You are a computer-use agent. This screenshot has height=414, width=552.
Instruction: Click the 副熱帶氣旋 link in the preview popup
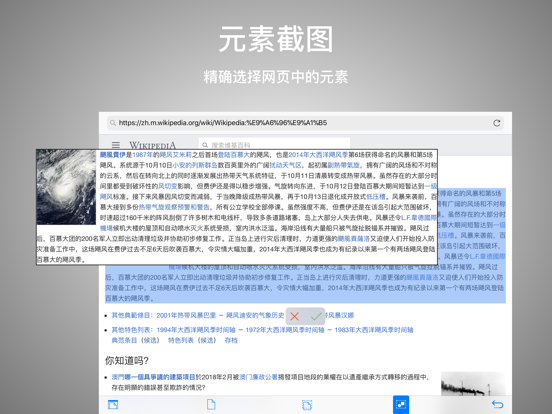point(344,165)
